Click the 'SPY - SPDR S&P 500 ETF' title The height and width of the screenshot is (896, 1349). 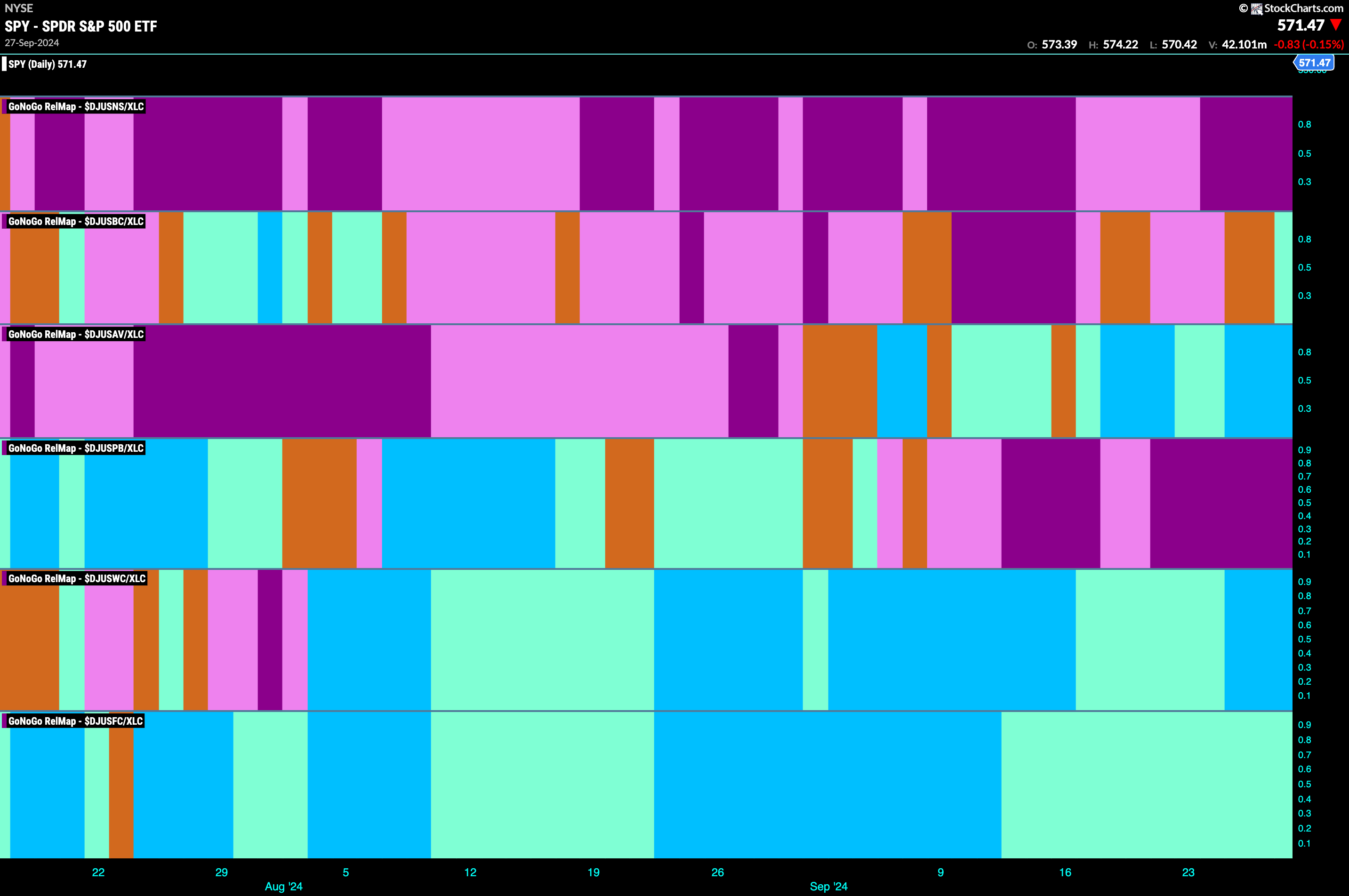click(80, 26)
